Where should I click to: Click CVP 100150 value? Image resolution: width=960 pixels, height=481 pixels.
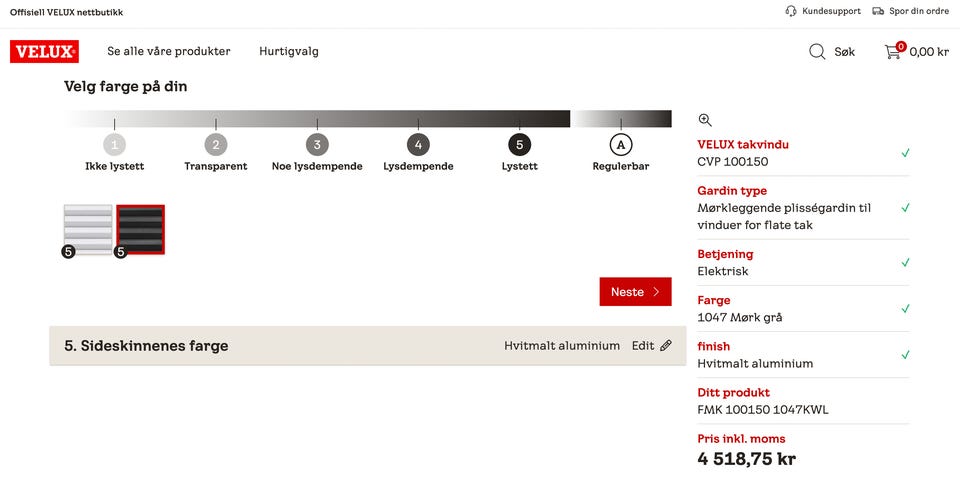tap(733, 162)
